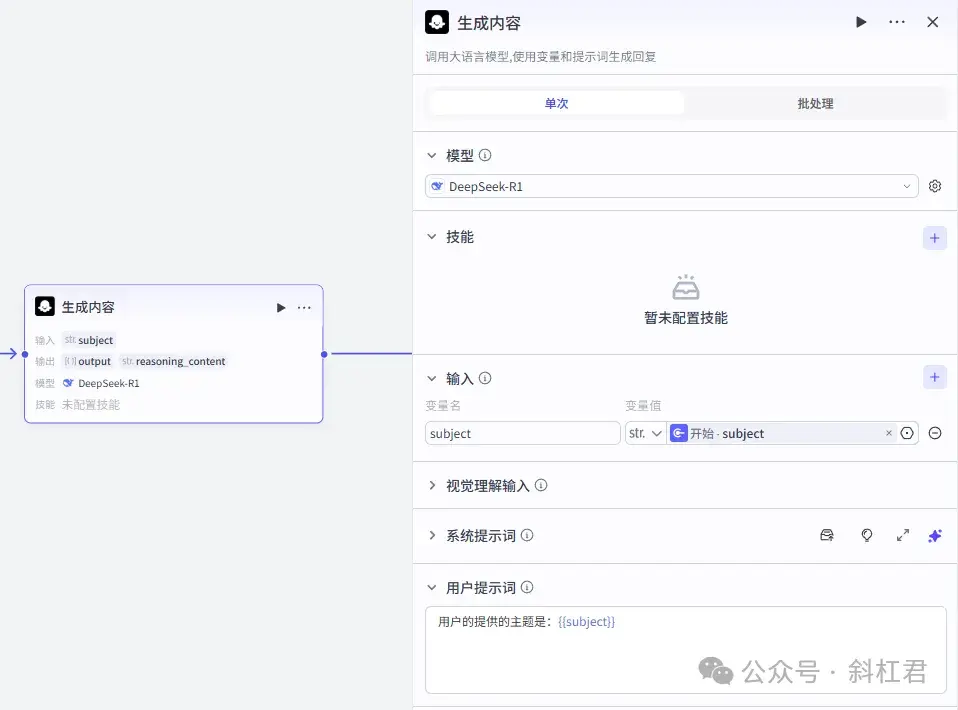The image size is (958, 710).
Task: Switch to the 单次 tab
Action: 557,103
